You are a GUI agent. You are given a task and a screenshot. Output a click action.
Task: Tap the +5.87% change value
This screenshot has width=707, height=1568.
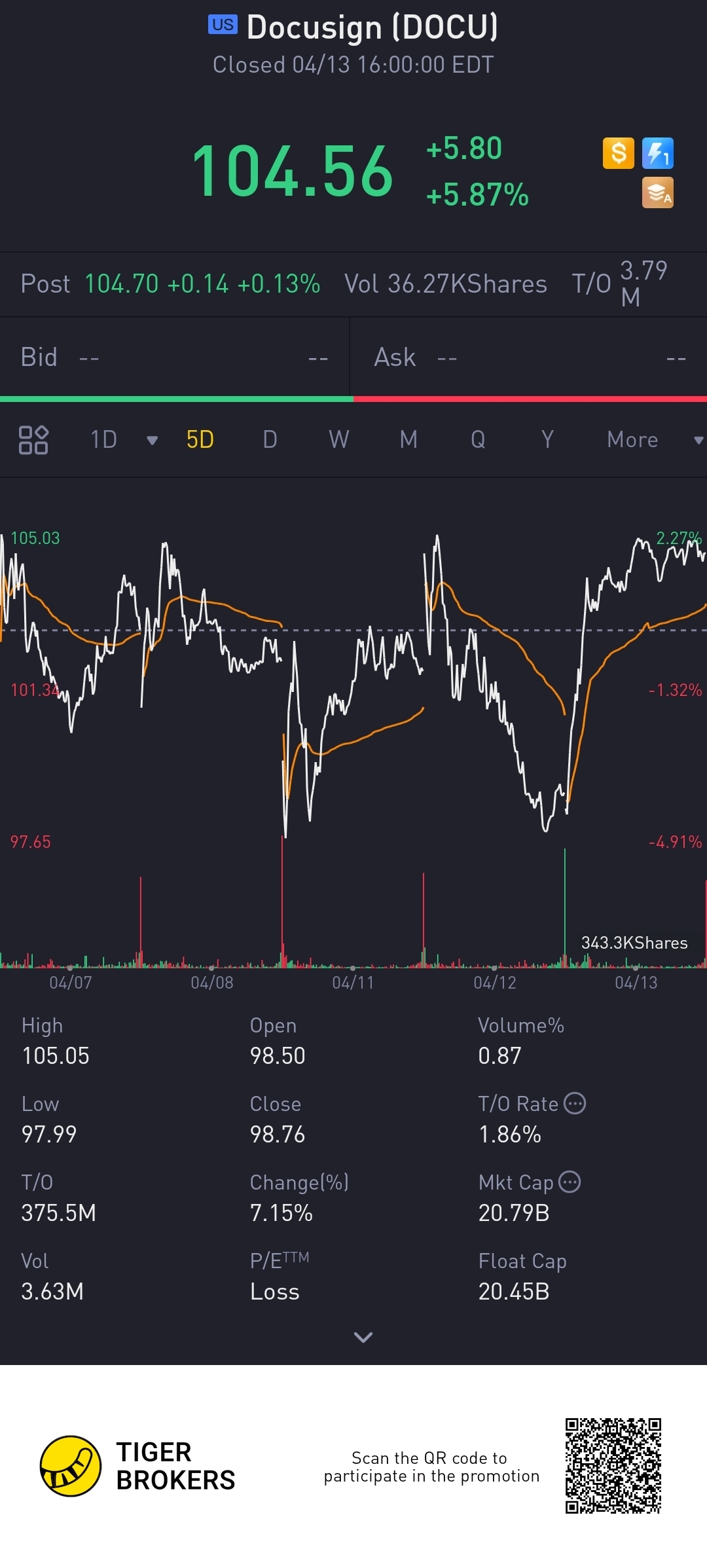pos(477,194)
